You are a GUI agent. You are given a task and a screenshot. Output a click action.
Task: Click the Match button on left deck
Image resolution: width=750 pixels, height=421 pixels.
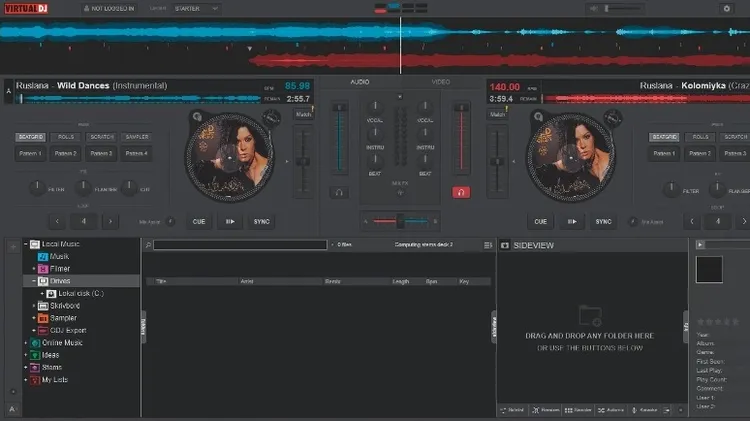coord(303,114)
